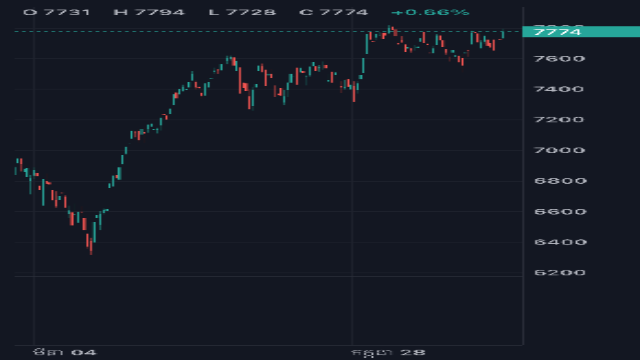
Task: Click the 7400 price axis label
Action: [x=559, y=89]
